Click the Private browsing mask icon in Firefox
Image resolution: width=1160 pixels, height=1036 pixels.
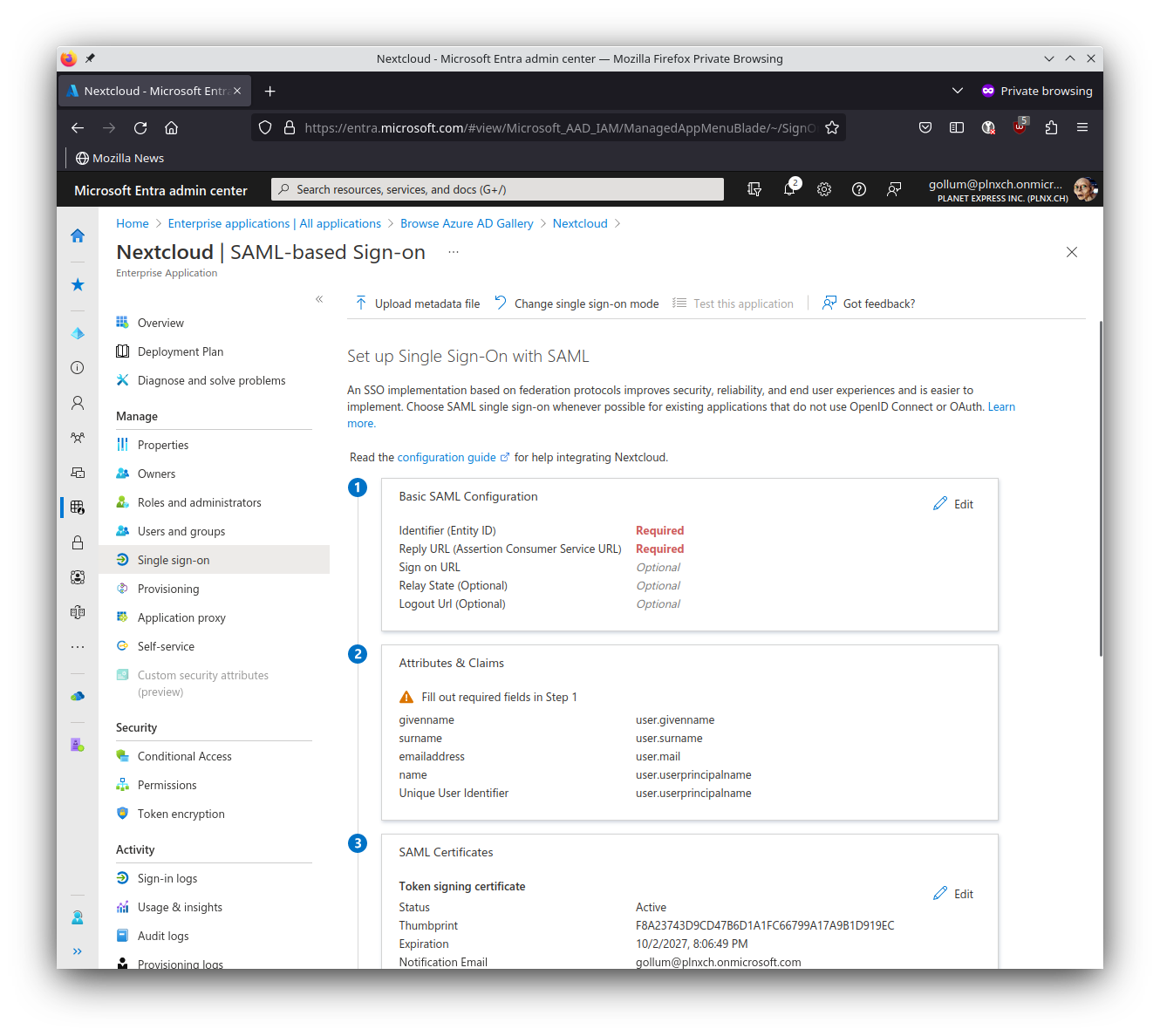pos(987,91)
